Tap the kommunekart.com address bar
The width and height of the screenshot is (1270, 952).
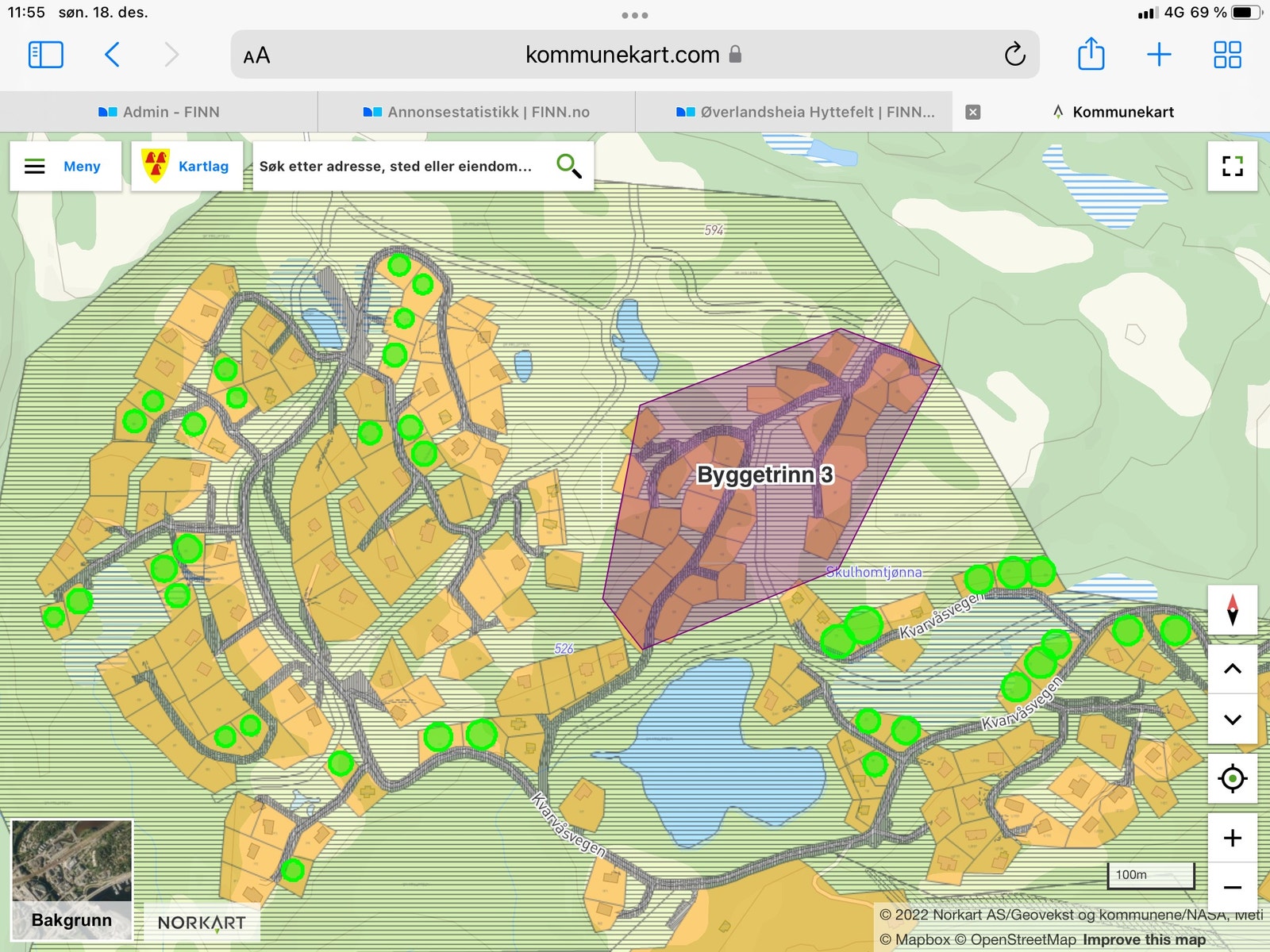635,55
